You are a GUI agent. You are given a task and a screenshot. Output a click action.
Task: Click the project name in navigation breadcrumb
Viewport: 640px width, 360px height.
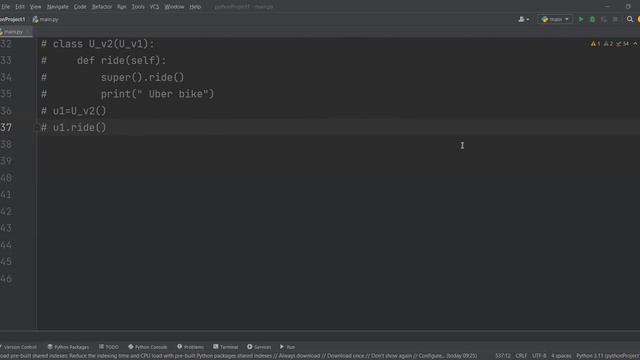[x=12, y=19]
